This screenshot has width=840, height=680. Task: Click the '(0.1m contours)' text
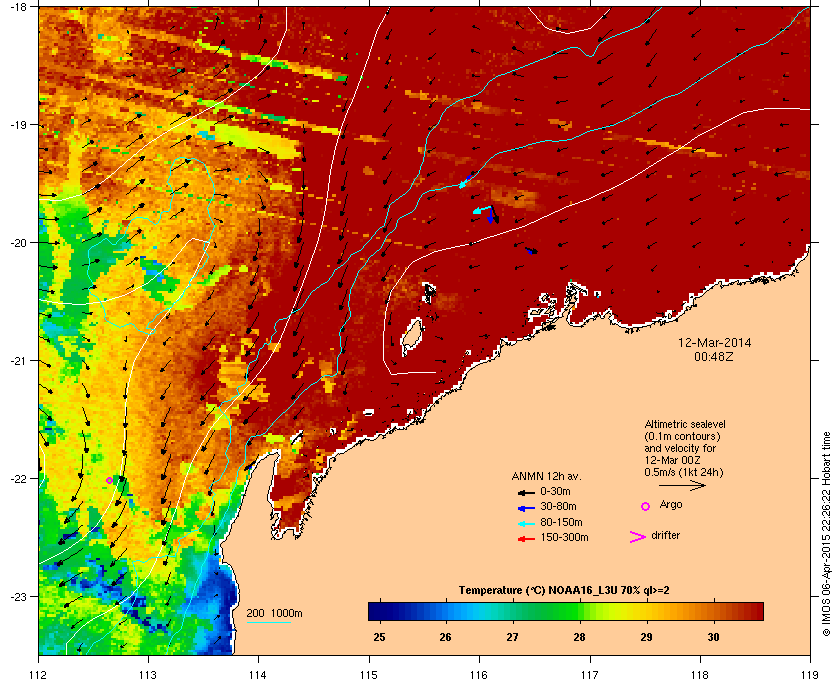(682, 436)
